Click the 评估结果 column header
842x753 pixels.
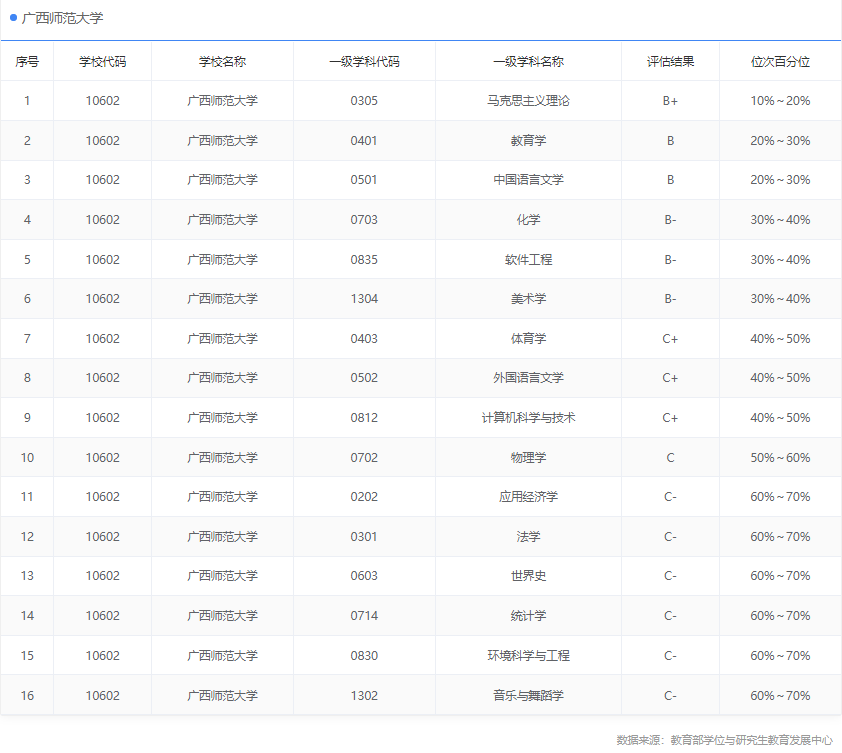pos(670,62)
